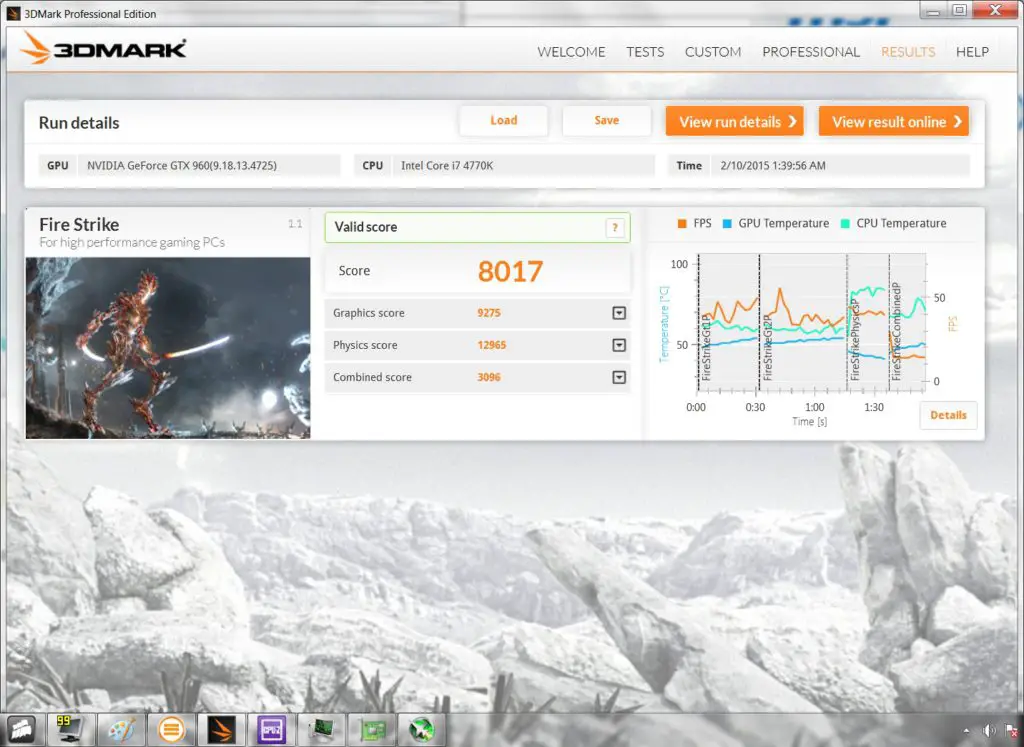
Task: Expand the Graphics score details
Action: pos(619,313)
